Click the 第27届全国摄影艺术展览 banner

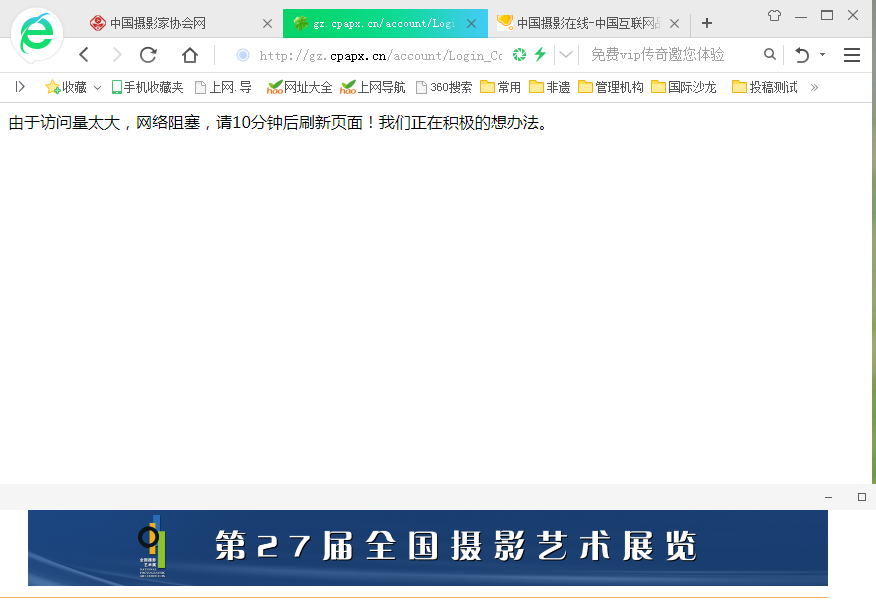428,547
